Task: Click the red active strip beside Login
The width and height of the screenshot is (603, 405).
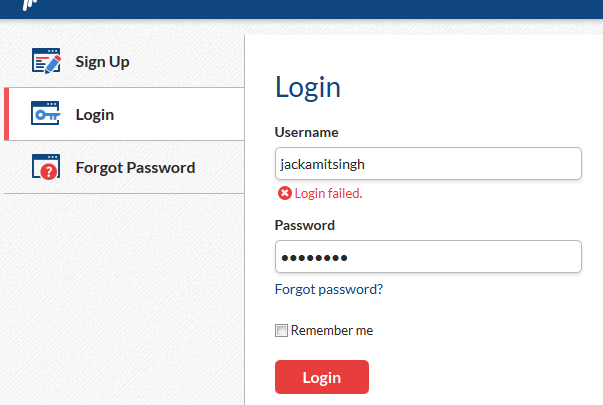Action: click(6, 114)
